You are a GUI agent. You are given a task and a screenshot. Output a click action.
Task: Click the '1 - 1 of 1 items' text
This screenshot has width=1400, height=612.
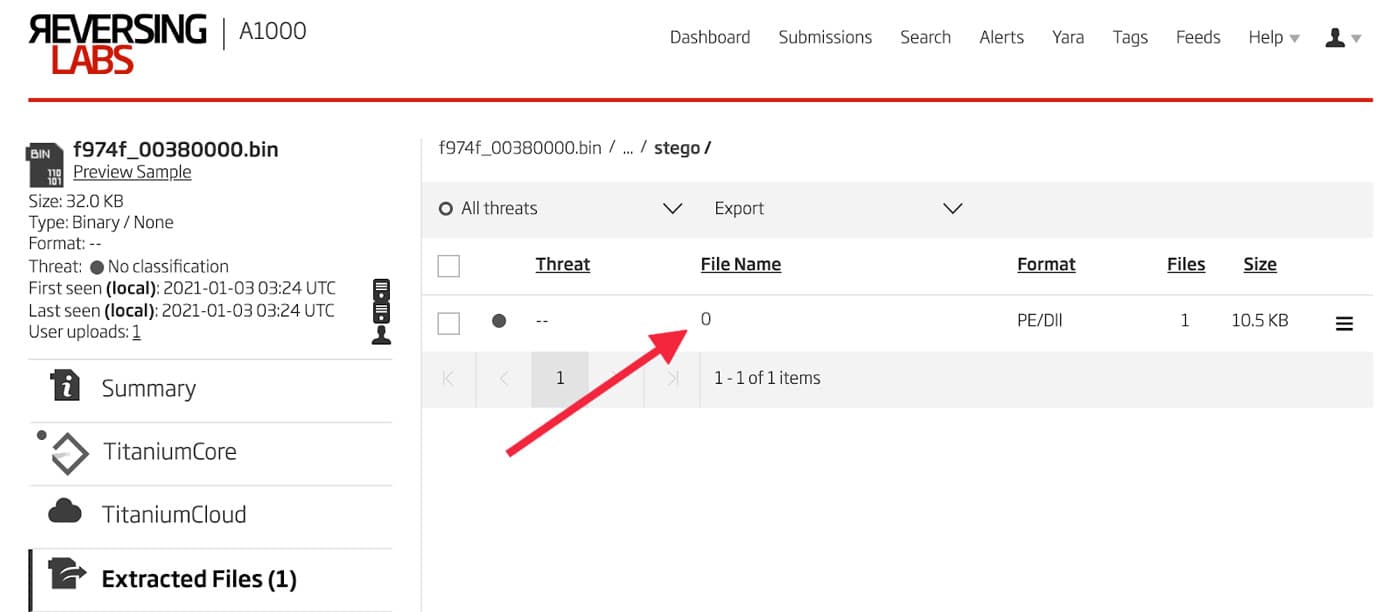click(767, 378)
